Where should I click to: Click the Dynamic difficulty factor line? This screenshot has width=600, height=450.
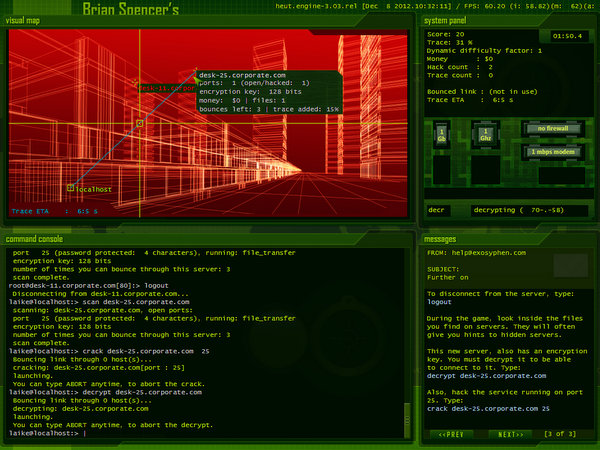pos(484,51)
